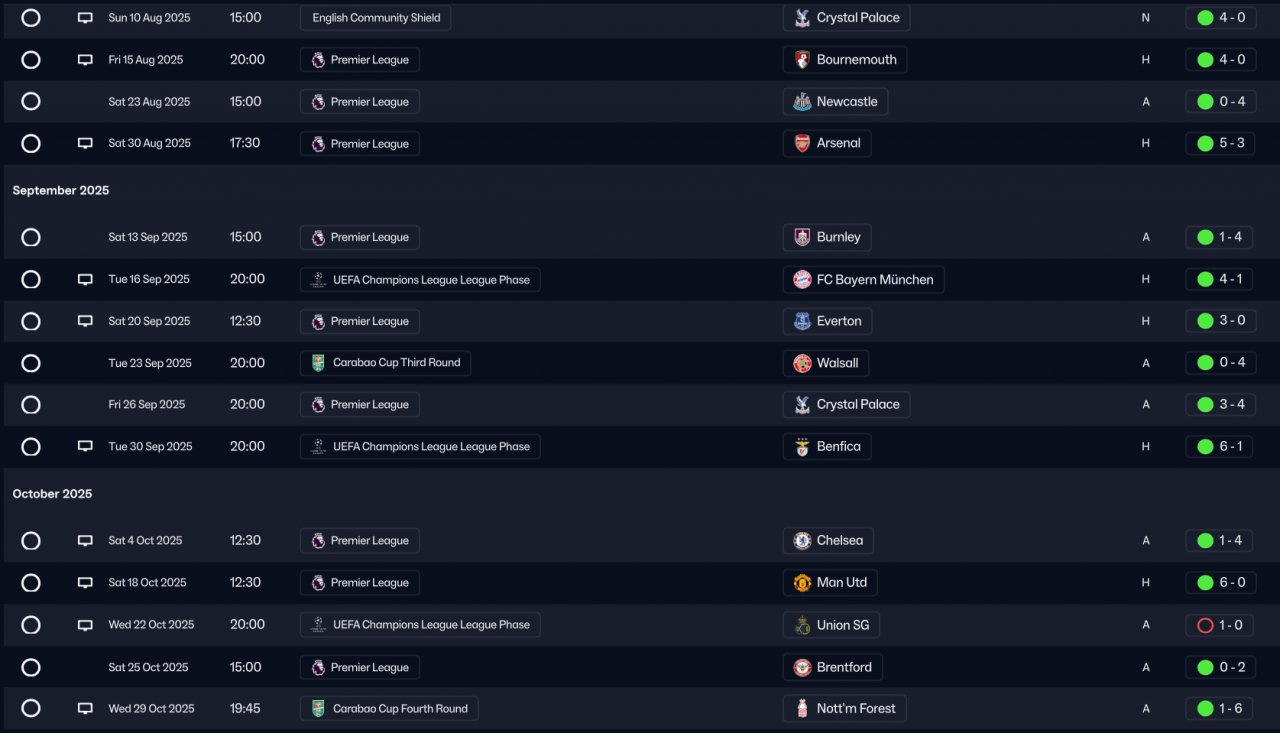Click the TV icon for the Chelsea fixture

85,541
